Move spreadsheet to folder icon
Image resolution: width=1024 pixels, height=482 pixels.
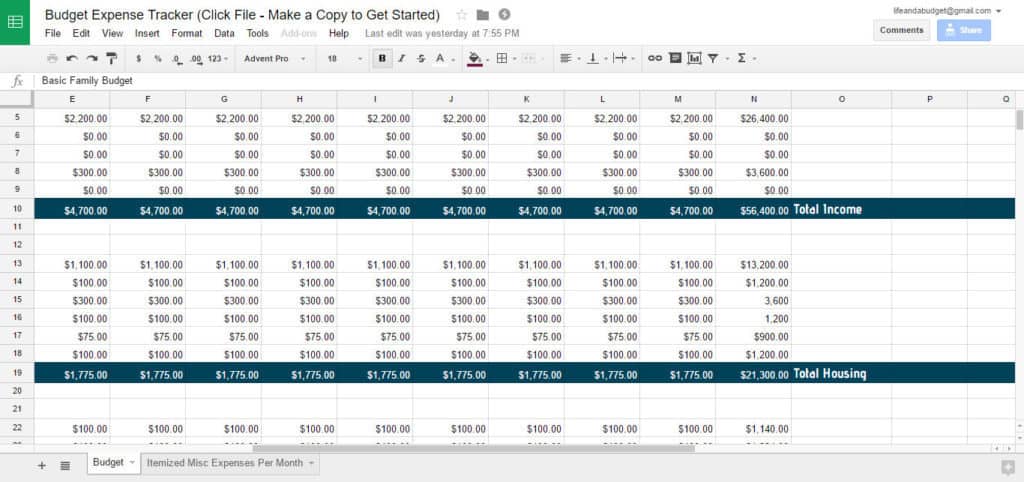coord(483,15)
